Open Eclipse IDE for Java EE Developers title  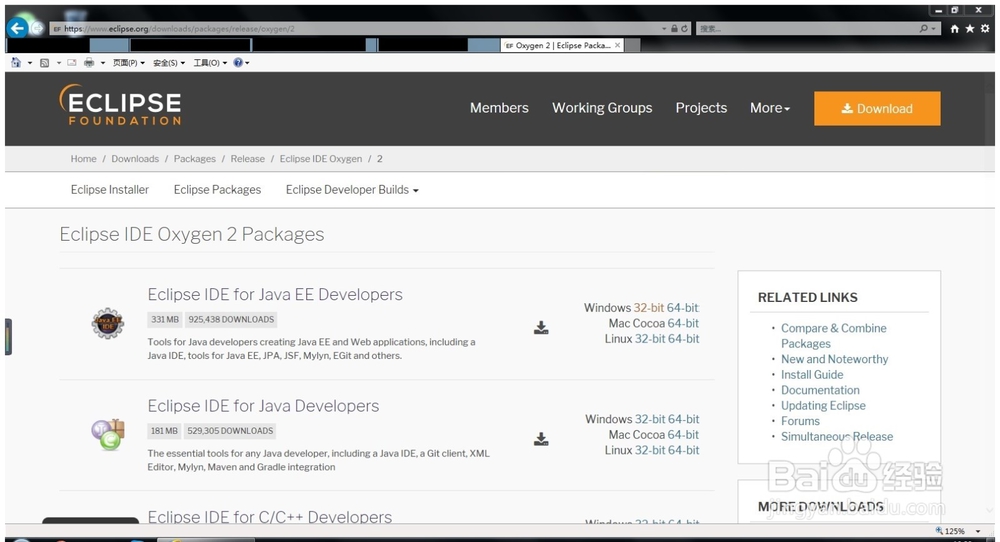pos(275,295)
